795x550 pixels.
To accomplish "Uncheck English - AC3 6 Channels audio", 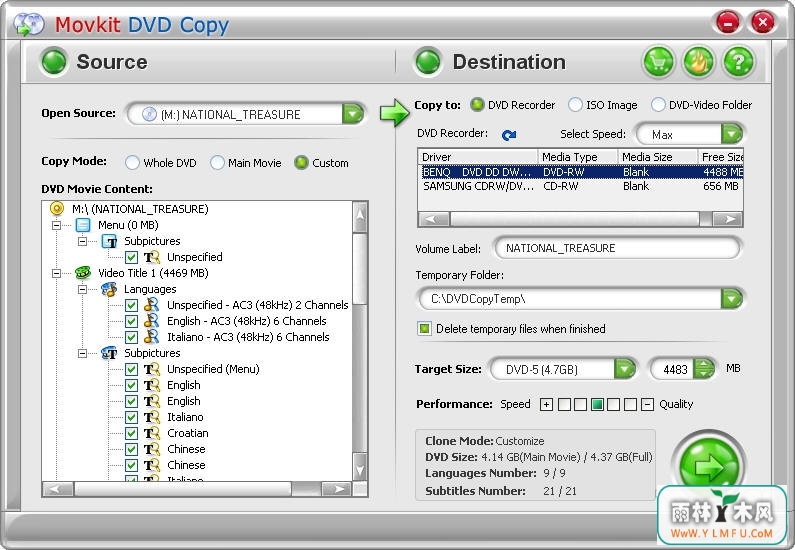I will click(x=131, y=321).
